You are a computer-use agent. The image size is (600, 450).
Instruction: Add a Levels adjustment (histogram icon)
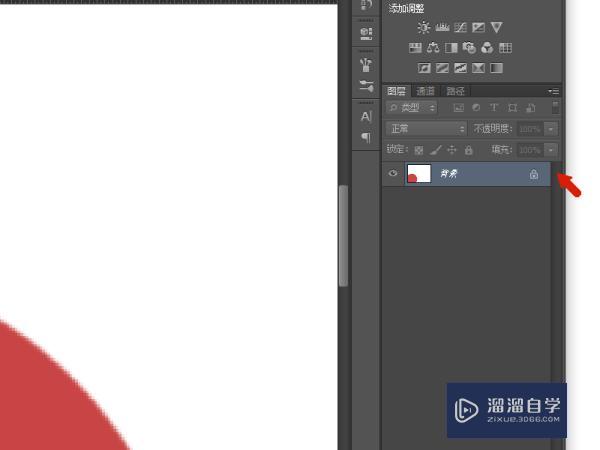(x=442, y=28)
